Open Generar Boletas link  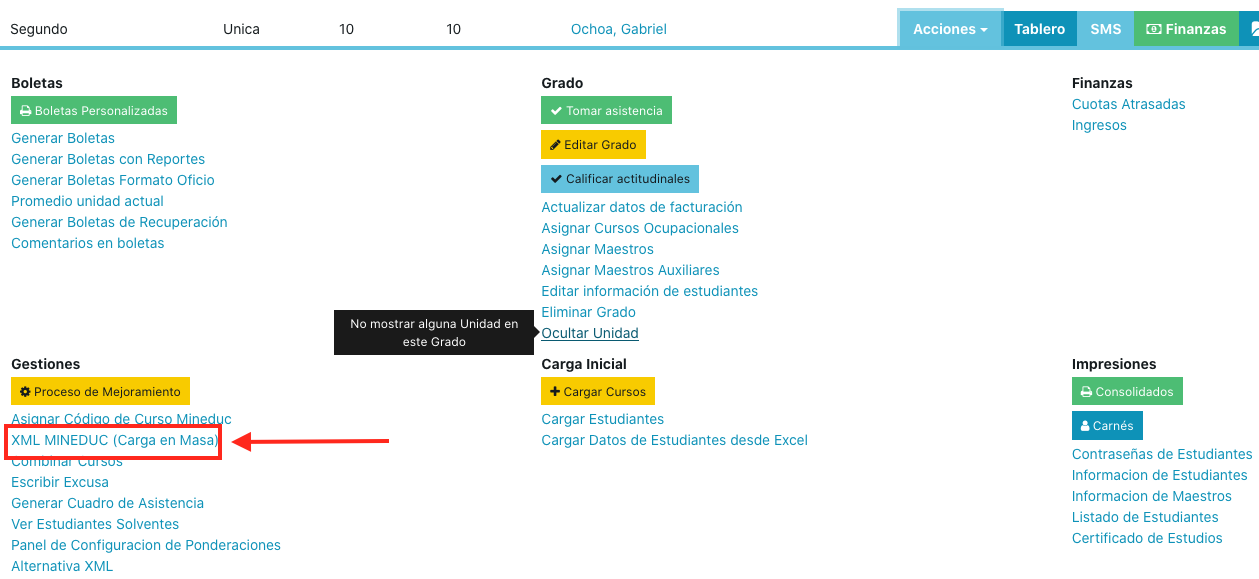click(63, 138)
